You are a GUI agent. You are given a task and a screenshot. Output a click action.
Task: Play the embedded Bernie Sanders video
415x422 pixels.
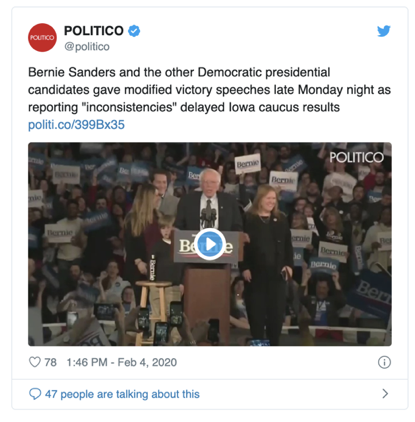tap(210, 244)
